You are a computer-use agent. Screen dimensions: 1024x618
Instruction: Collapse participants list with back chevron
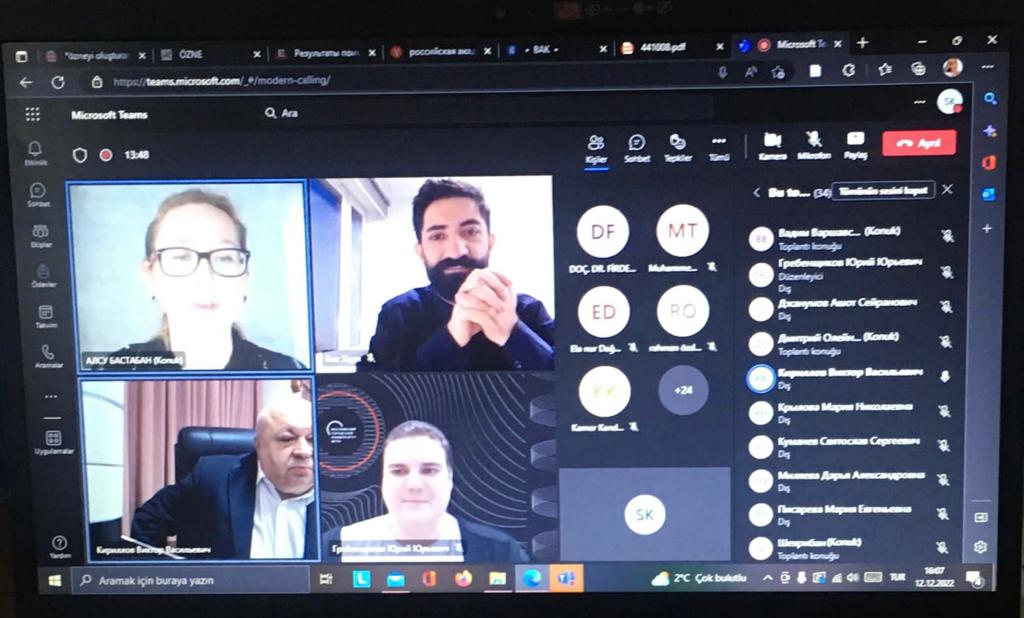tap(757, 192)
